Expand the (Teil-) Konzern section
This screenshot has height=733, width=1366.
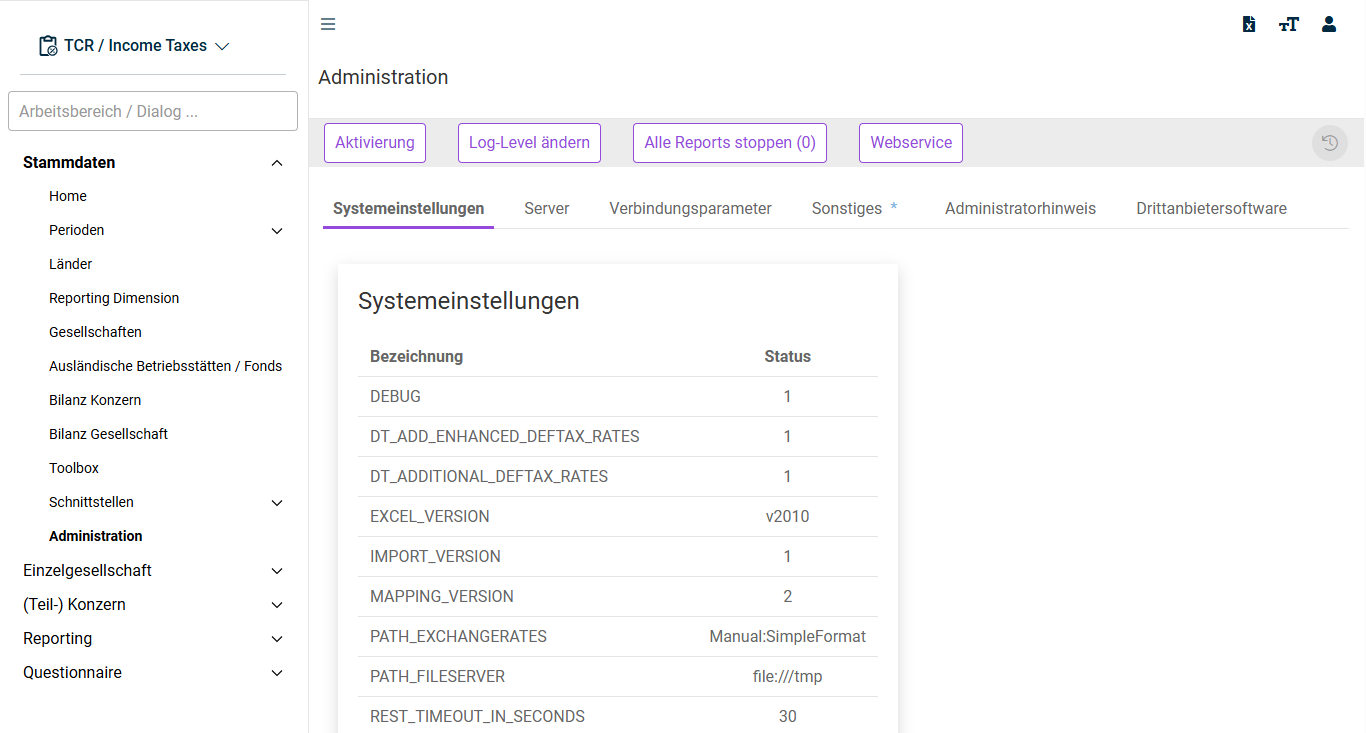pyautogui.click(x=277, y=605)
